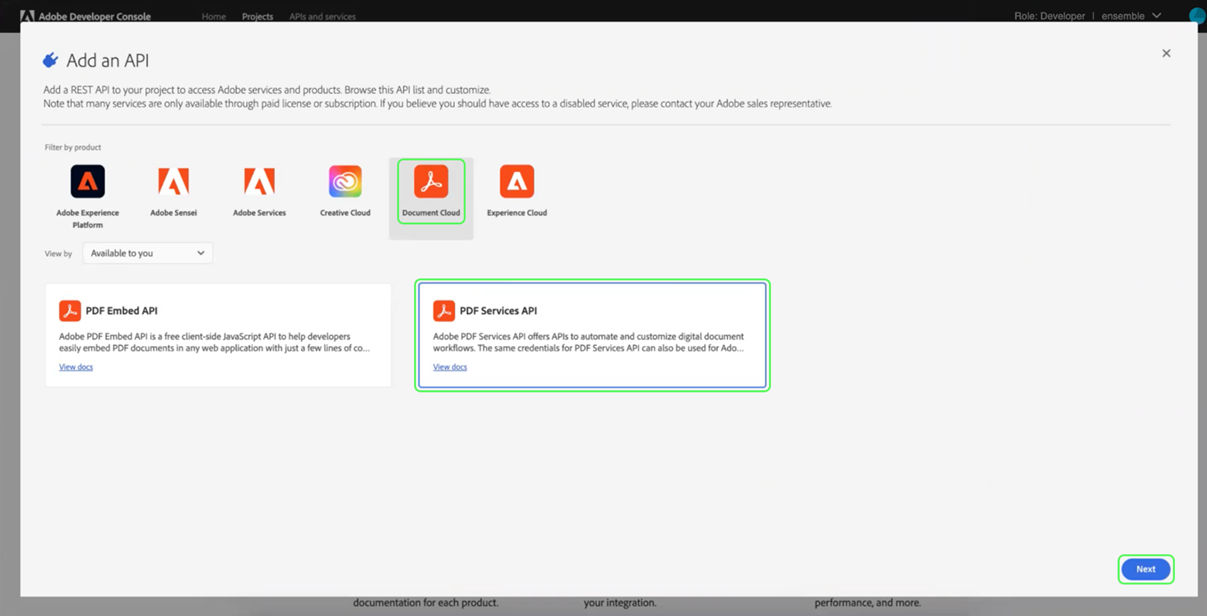Image resolution: width=1207 pixels, height=616 pixels.
Task: Choose the Adobe Services product icon
Action: coord(259,181)
